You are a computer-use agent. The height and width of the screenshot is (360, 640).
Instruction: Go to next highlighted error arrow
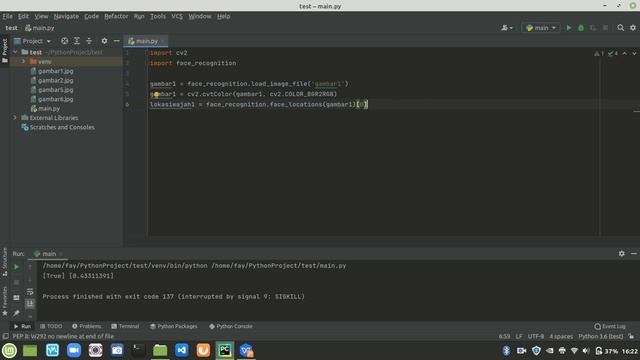tap(634, 53)
